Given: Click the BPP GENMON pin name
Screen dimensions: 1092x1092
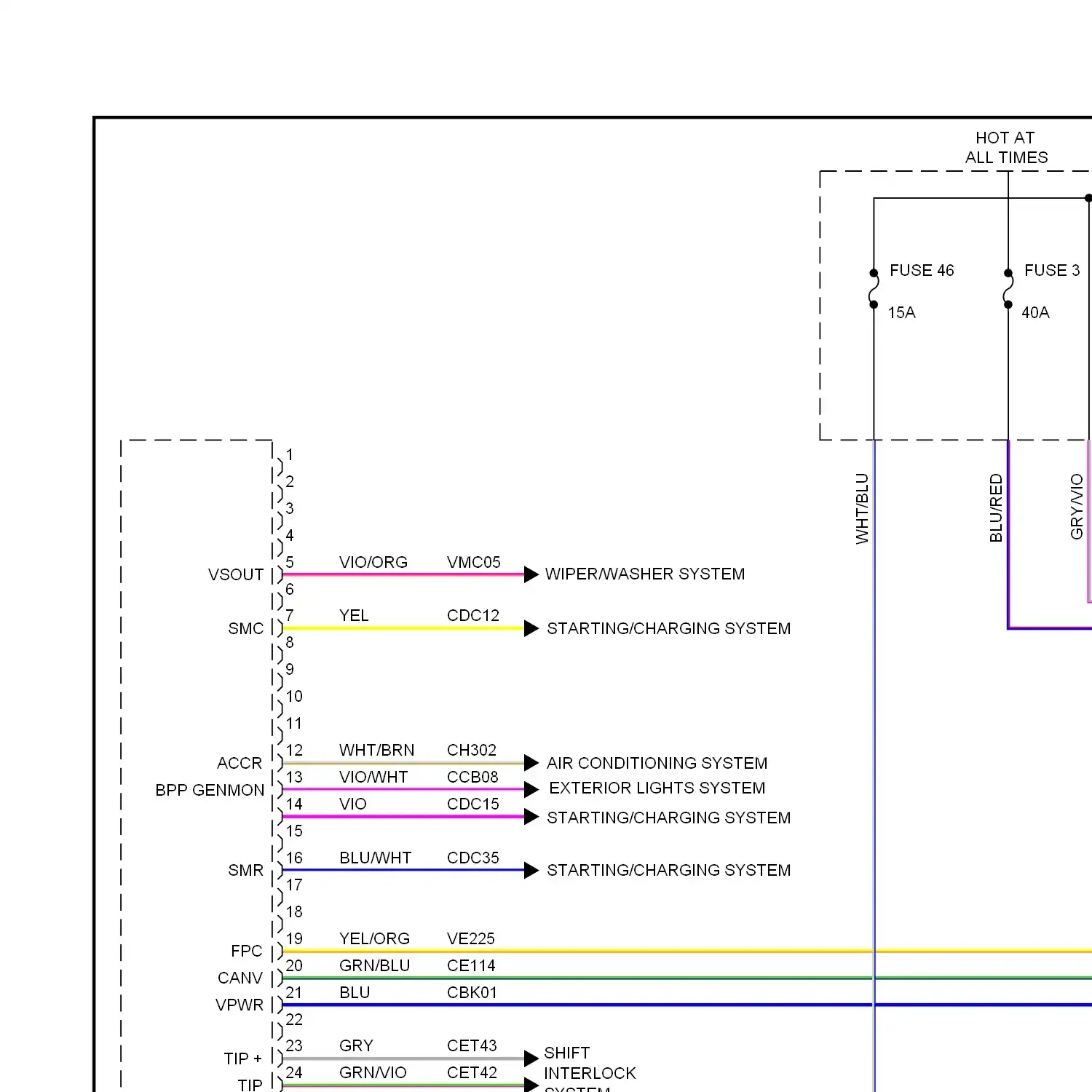Looking at the screenshot, I should tap(210, 790).
